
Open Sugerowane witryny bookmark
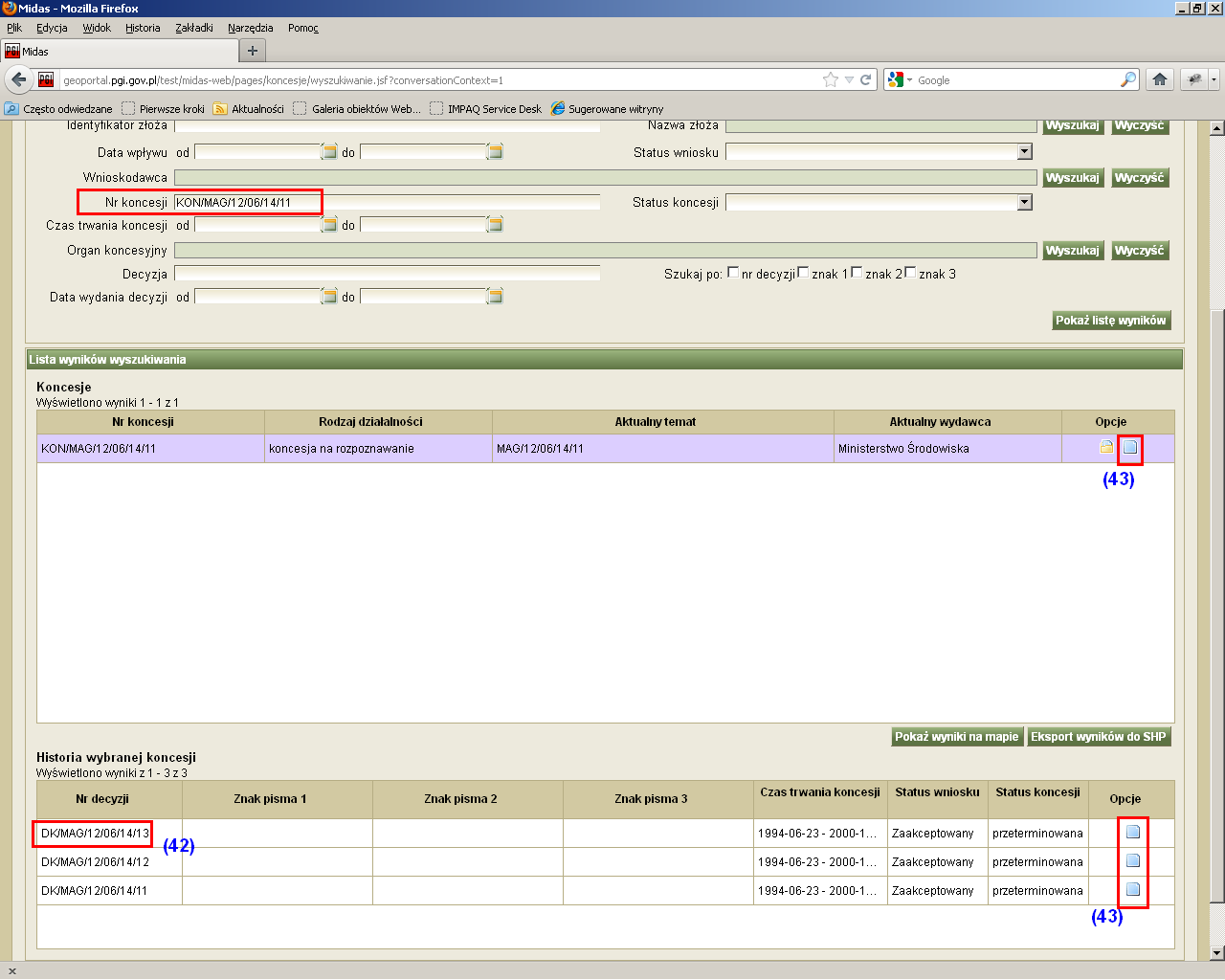(x=607, y=108)
